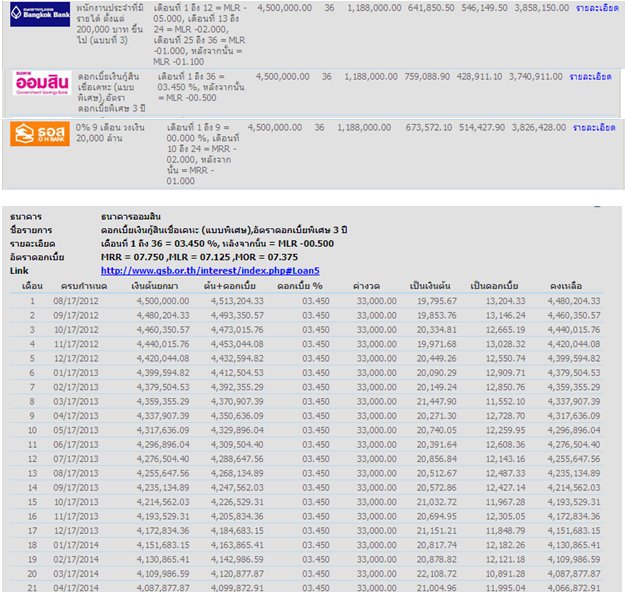The width and height of the screenshot is (625, 595).
Task: Open รายละเอียด link in ธอส row
Action: 594,128
